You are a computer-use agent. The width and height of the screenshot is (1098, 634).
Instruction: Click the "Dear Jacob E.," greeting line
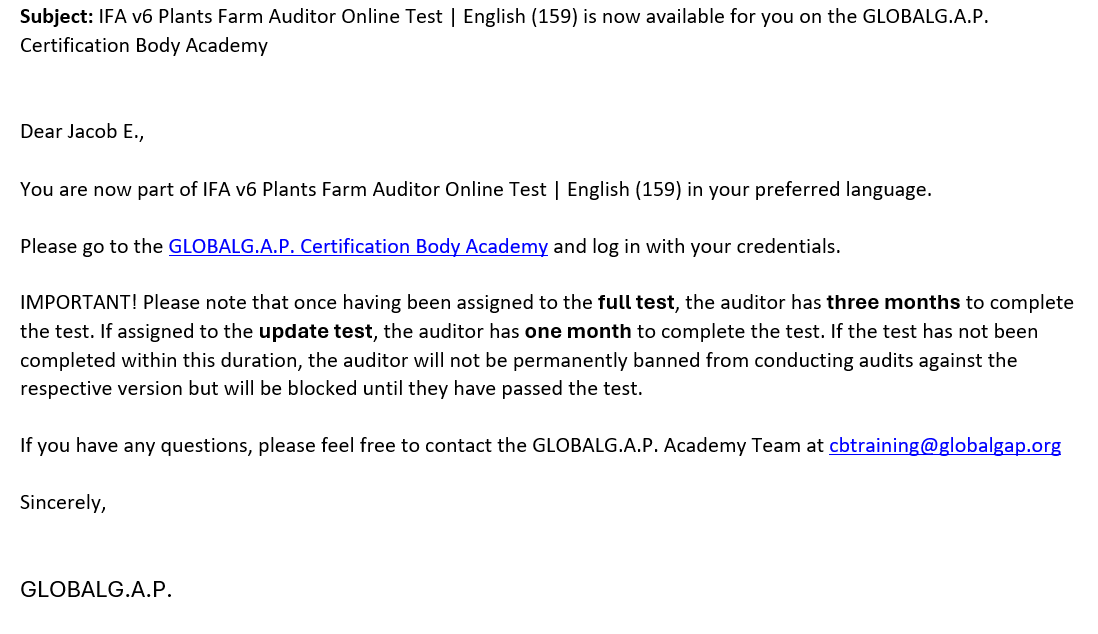[82, 131]
